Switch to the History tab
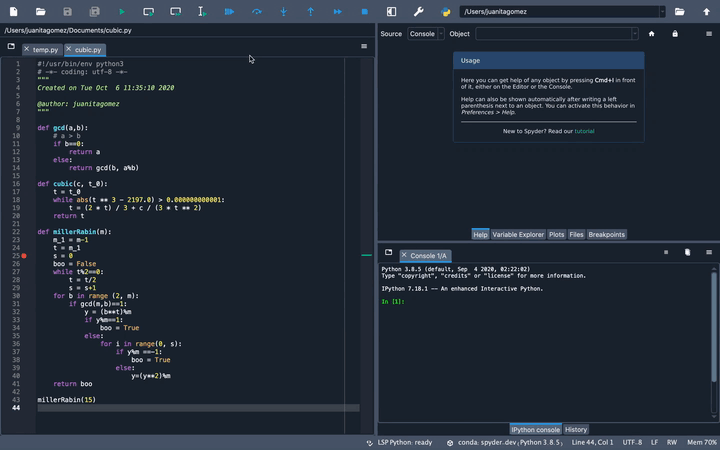This screenshot has width=720, height=450. [576, 429]
